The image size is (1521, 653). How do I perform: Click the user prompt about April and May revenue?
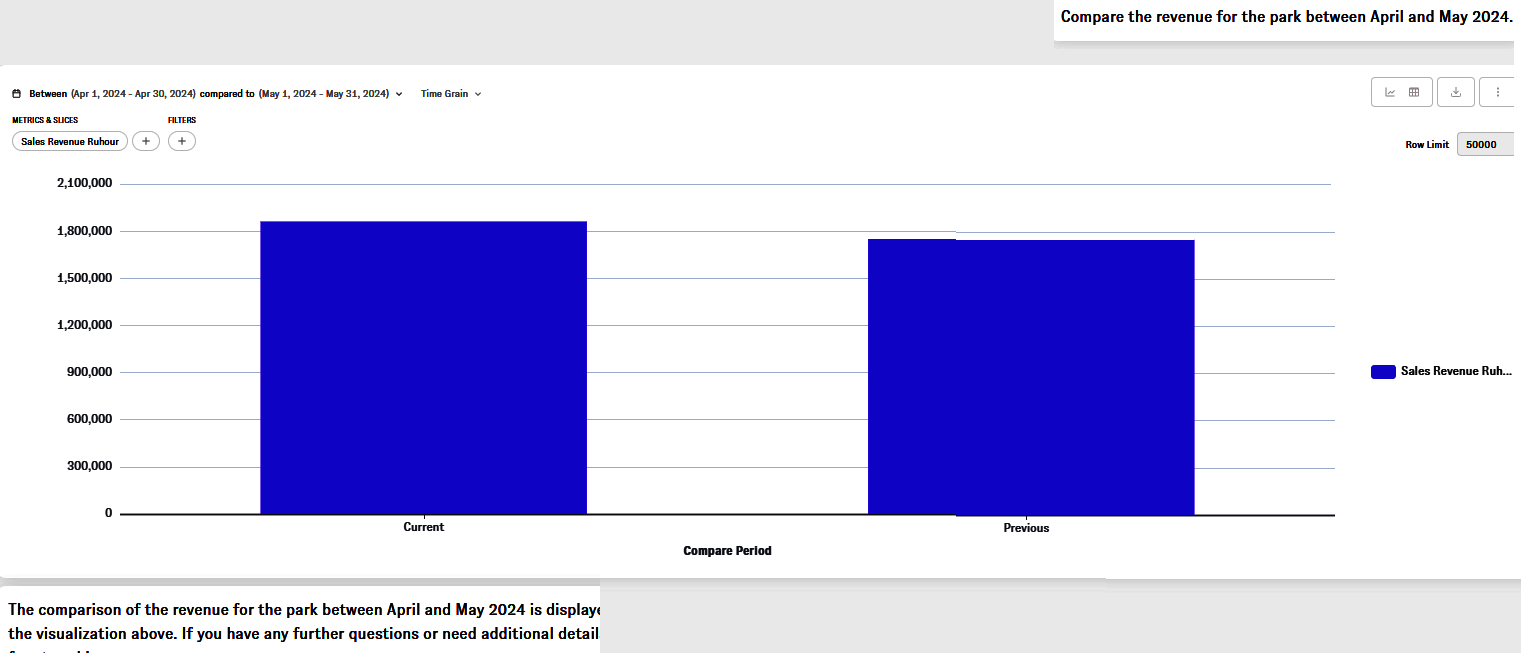tap(1287, 17)
